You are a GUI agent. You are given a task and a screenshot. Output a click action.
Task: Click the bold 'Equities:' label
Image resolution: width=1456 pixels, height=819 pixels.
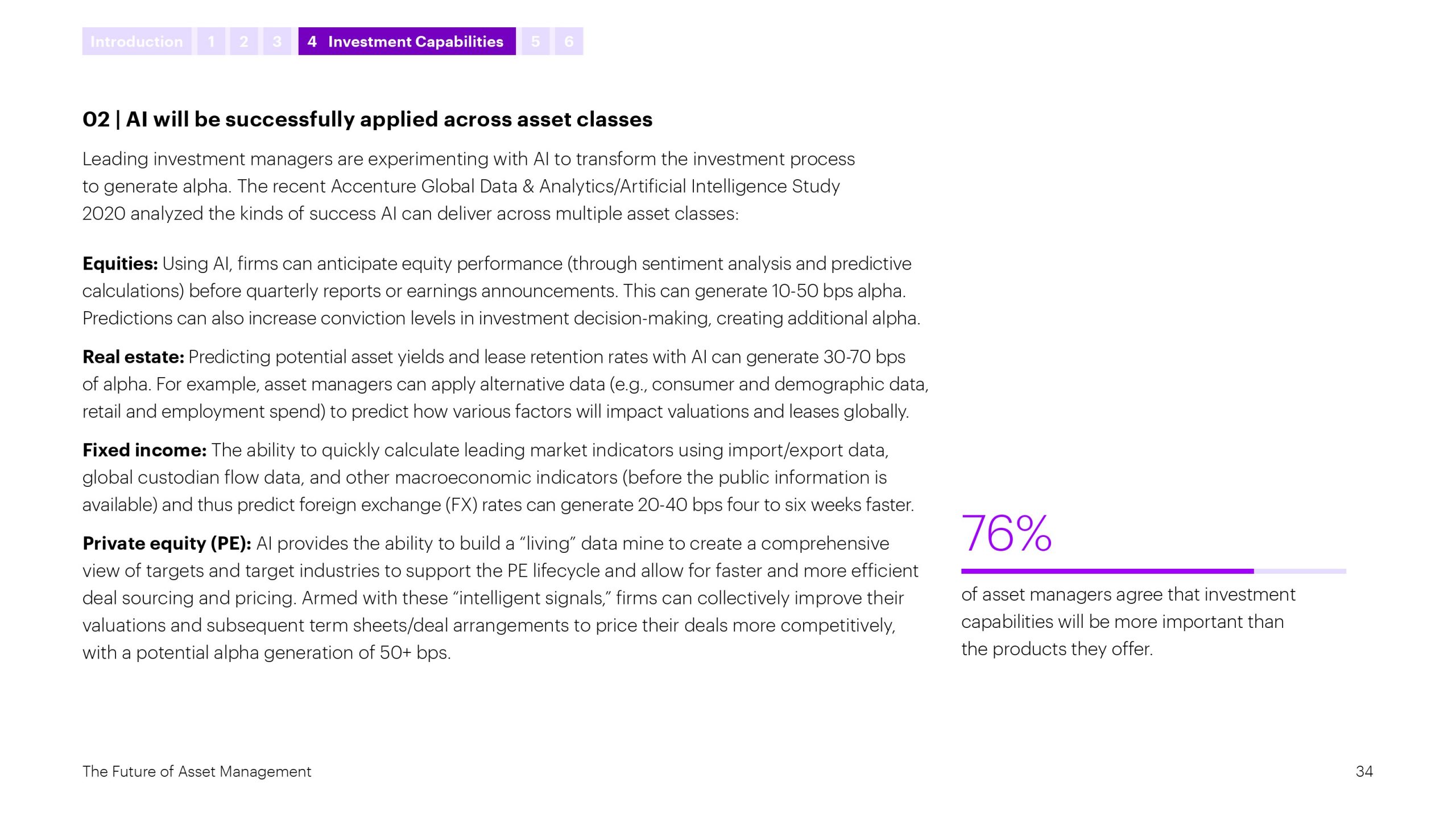(120, 264)
